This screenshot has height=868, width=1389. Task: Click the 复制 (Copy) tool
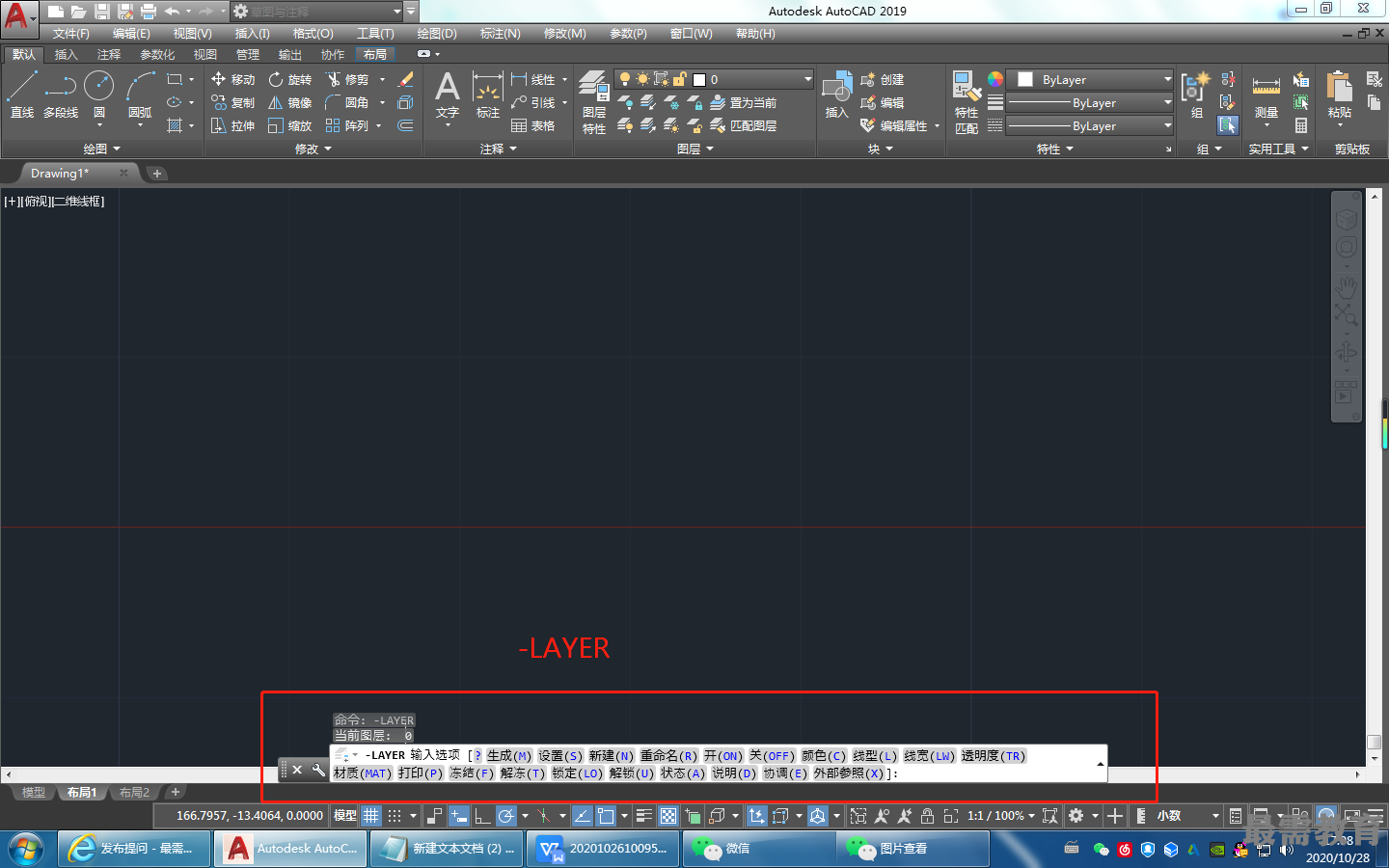click(232, 102)
